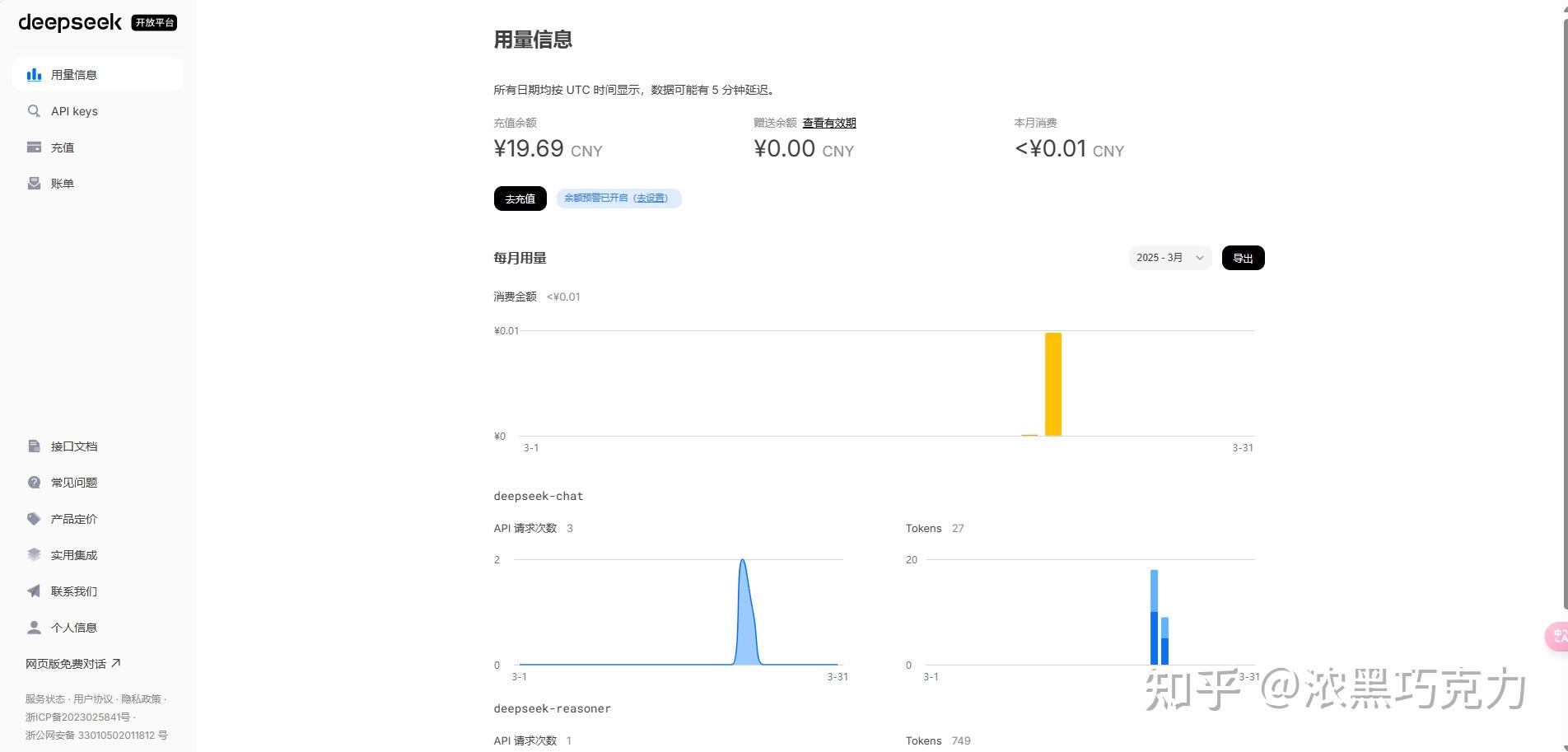The height and width of the screenshot is (752, 1568).
Task: Click the question mark icon beside 常见问题
Action: click(34, 483)
